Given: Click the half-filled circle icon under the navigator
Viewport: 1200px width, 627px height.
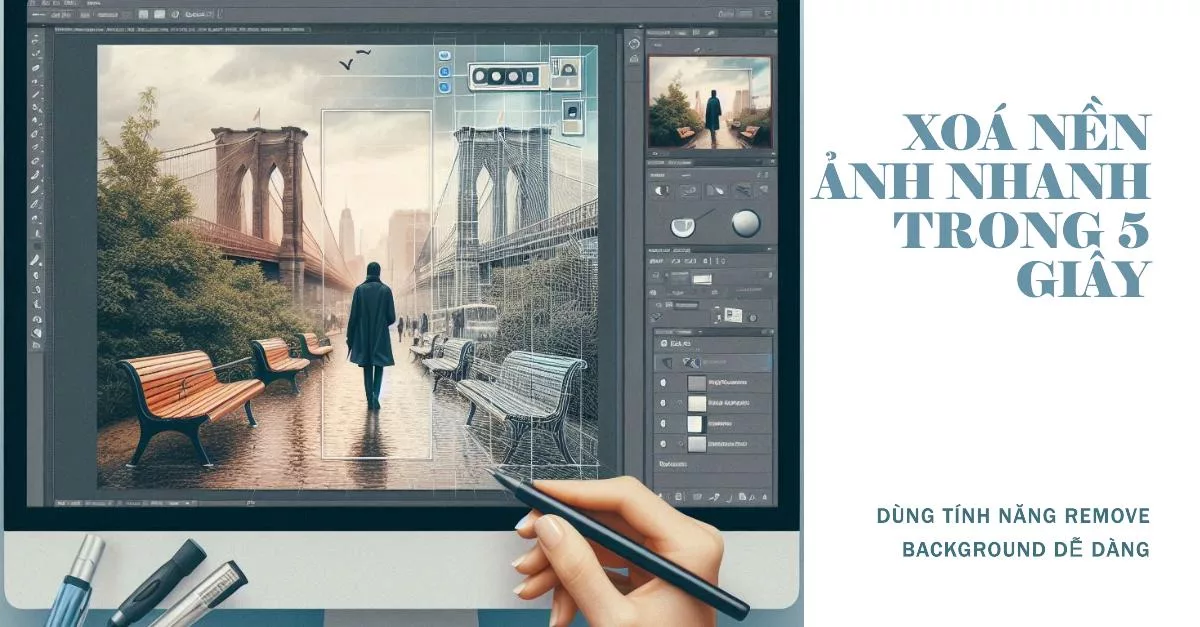Looking at the screenshot, I should 661,189.
